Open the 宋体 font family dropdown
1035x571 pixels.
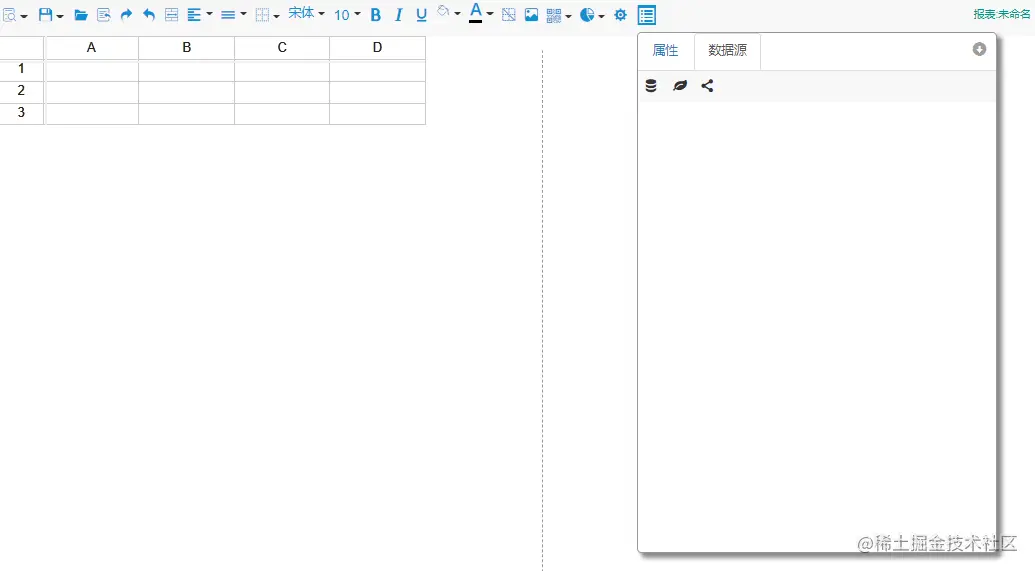[x=306, y=14]
